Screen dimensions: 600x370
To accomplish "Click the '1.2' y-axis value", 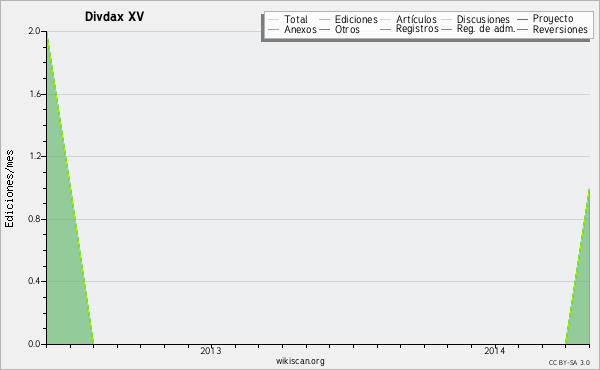I will click(x=34, y=156).
